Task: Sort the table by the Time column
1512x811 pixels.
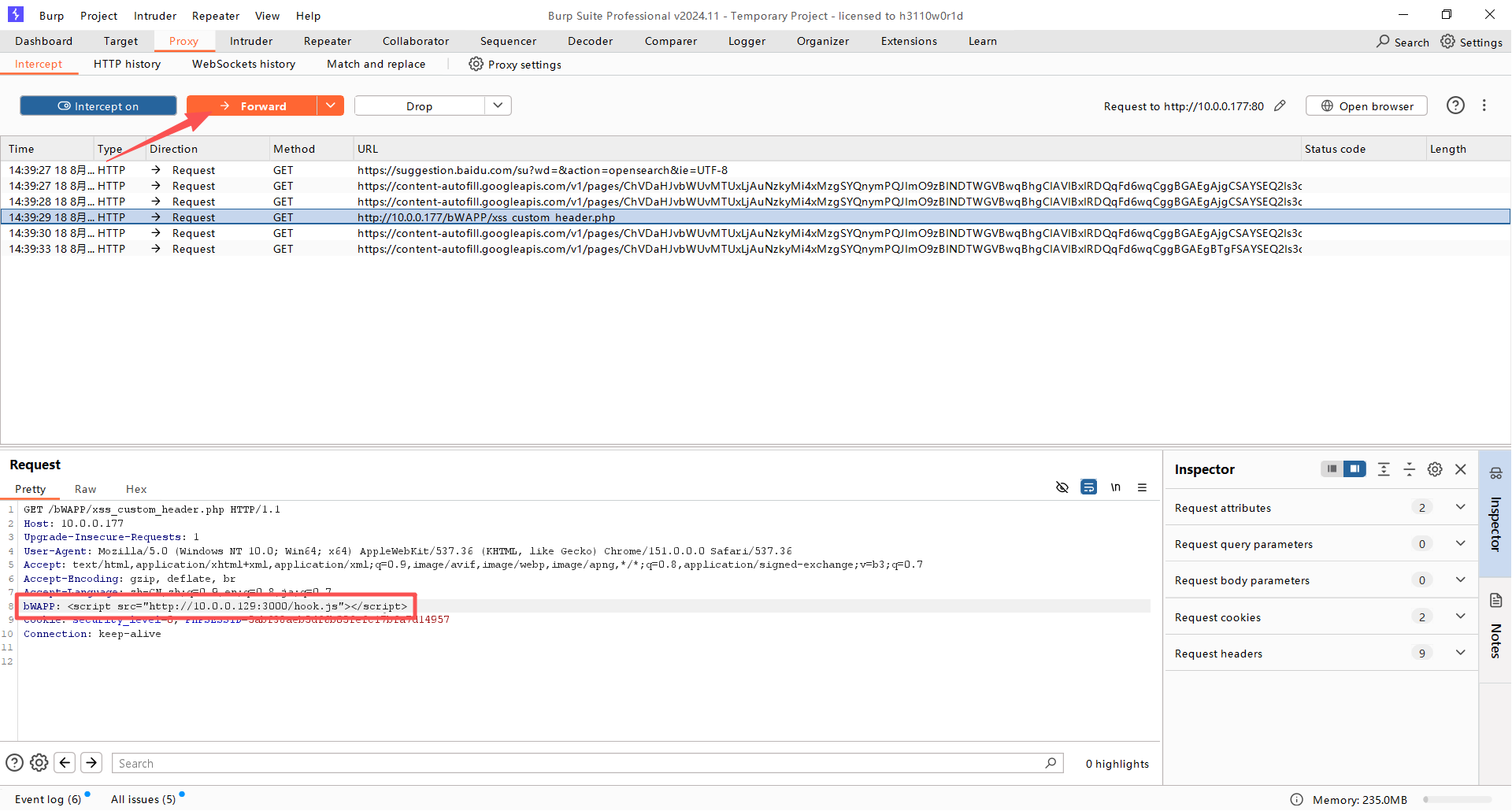Action: (47, 149)
